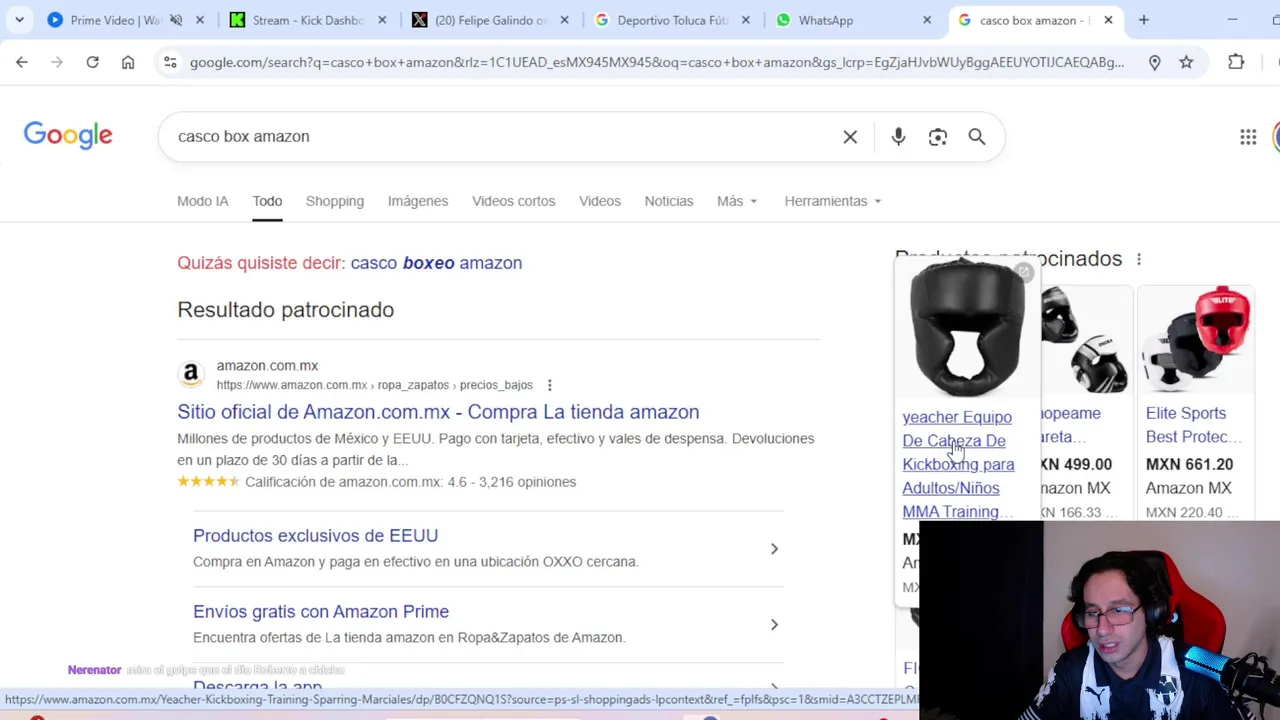
Task: Close the Deportivo Toluca tab
Action: [746, 20]
